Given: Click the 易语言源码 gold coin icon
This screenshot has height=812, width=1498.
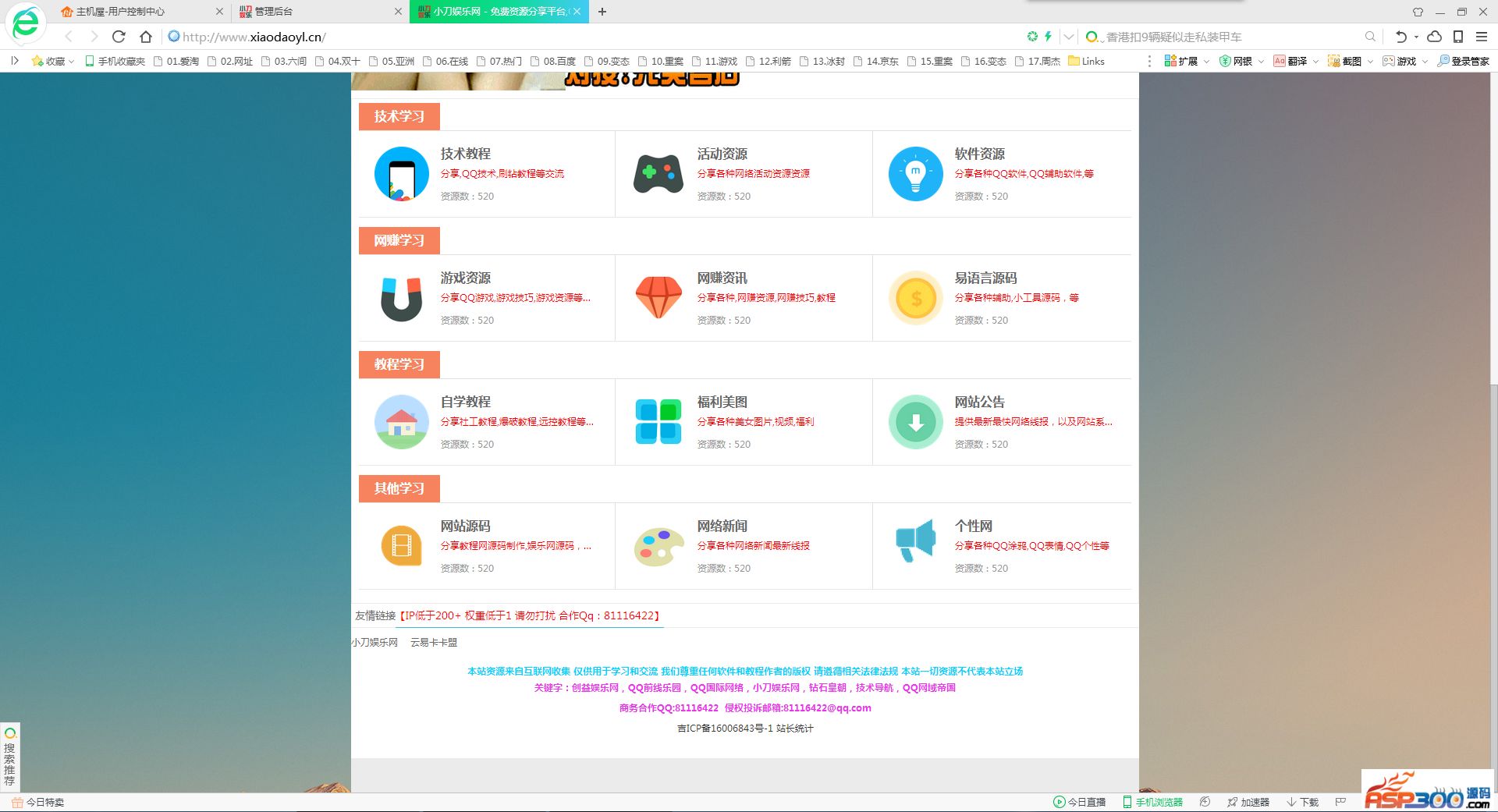Looking at the screenshot, I should pyautogui.click(x=916, y=298).
